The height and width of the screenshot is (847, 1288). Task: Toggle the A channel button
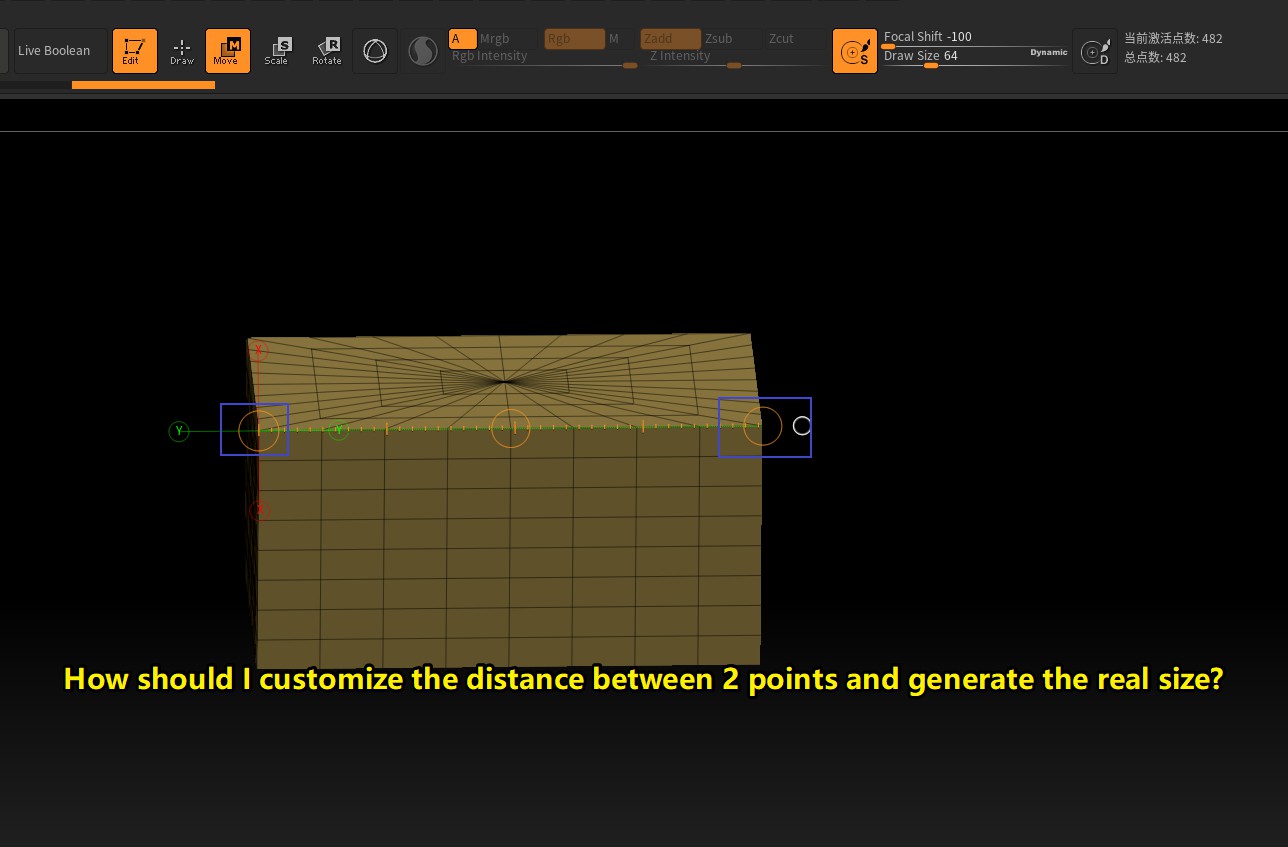click(462, 39)
